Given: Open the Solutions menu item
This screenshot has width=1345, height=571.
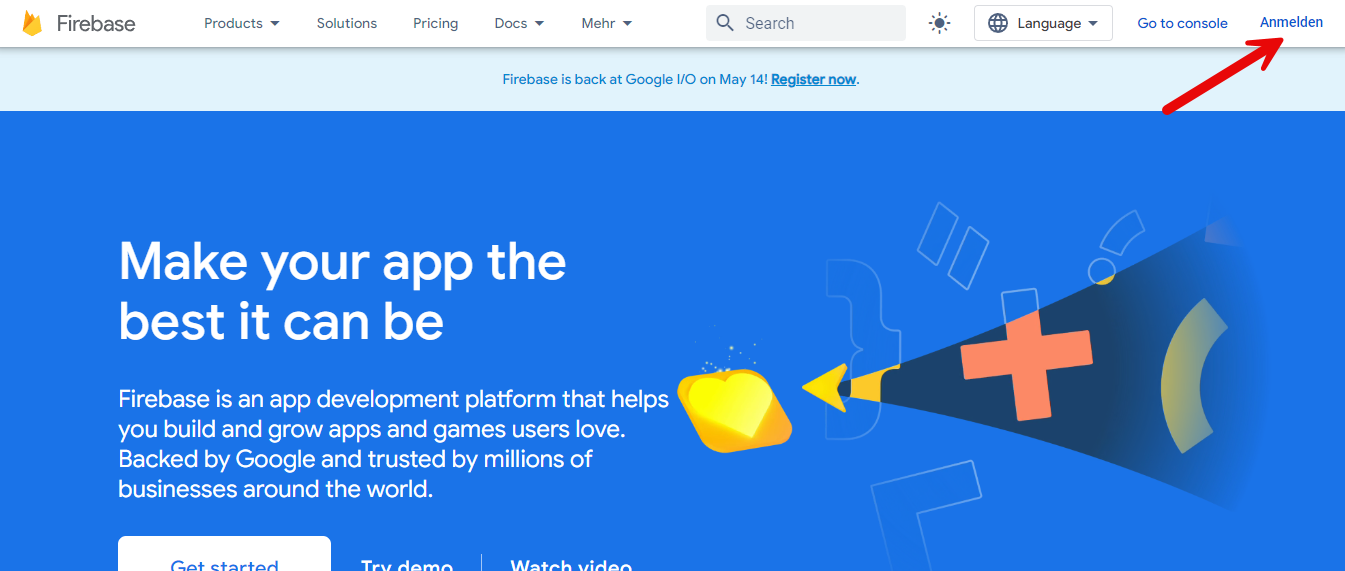Looking at the screenshot, I should point(347,23).
